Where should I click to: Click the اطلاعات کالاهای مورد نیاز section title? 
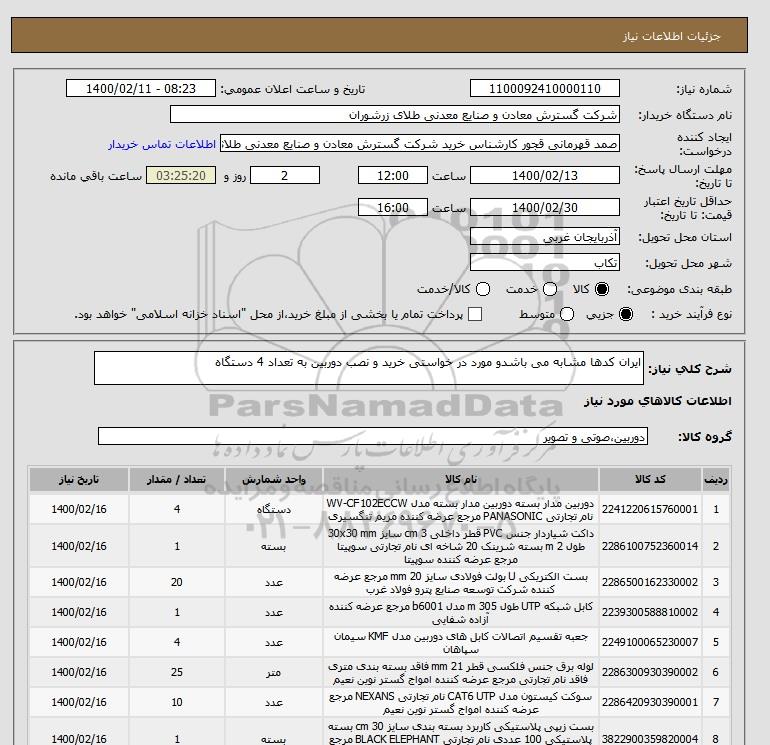pyautogui.click(x=658, y=401)
